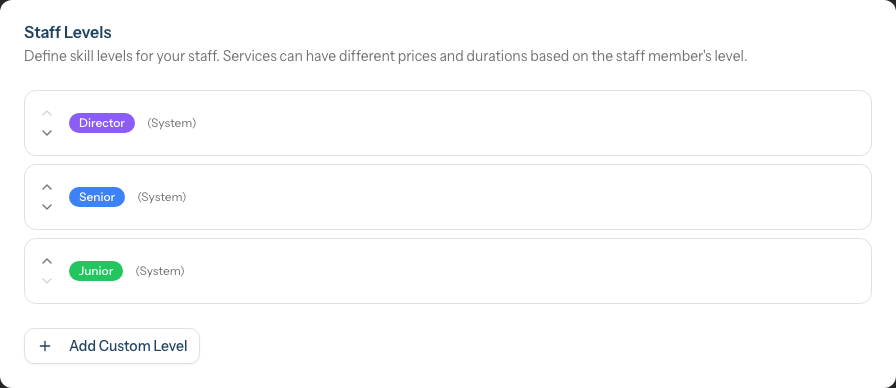Move the Senior level up one position
The width and height of the screenshot is (896, 388).
pos(47,187)
